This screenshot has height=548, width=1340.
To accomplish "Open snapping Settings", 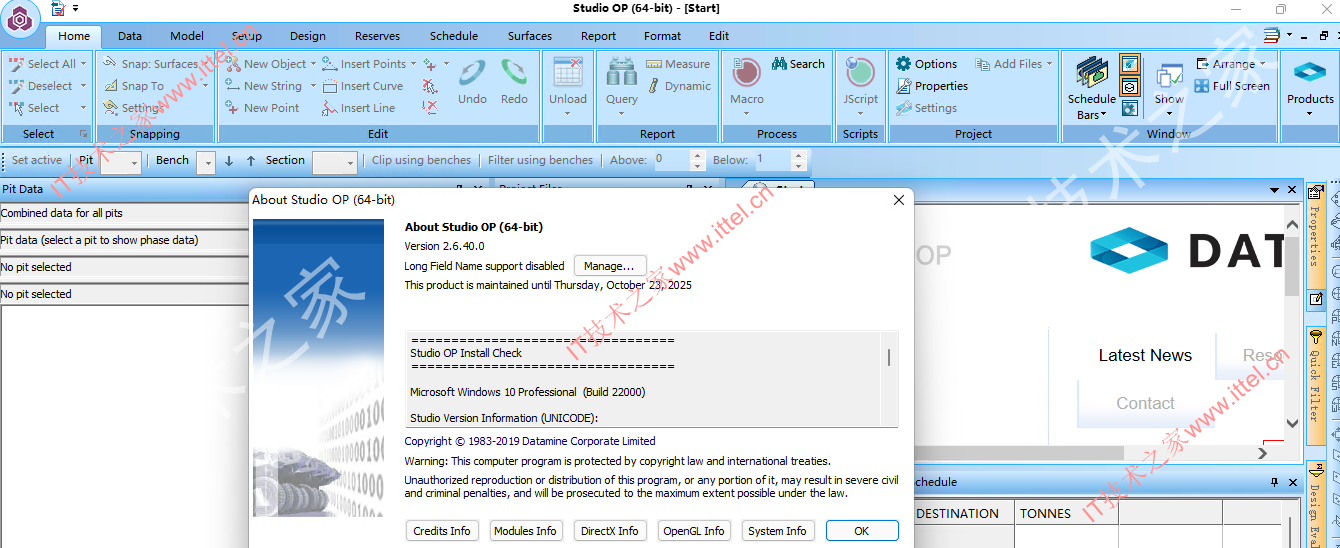I will coord(134,108).
